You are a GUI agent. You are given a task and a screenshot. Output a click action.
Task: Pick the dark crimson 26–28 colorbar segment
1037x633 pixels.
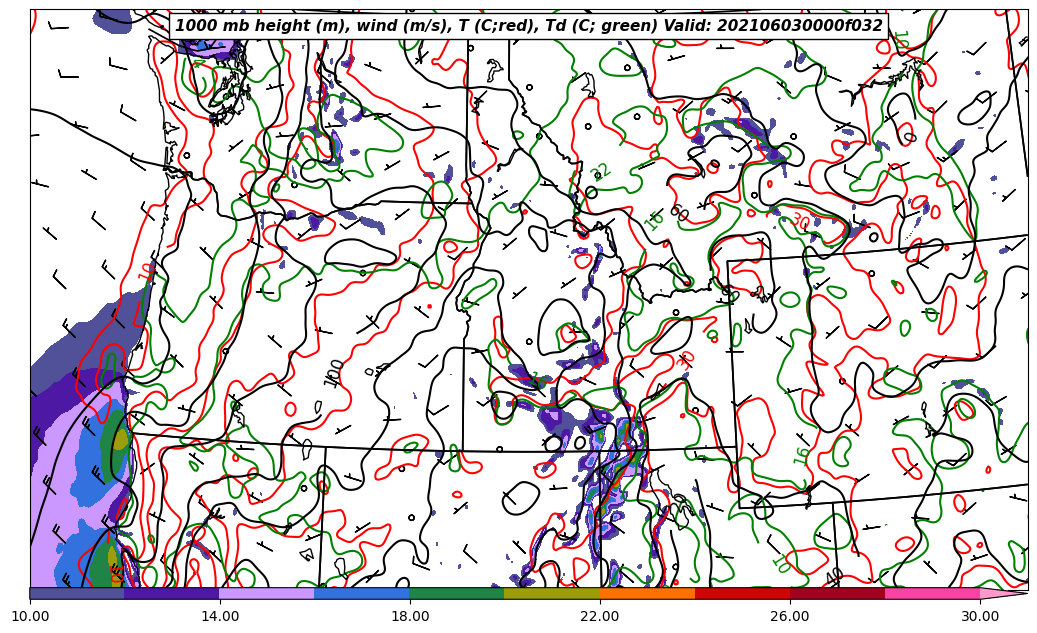coord(838,593)
